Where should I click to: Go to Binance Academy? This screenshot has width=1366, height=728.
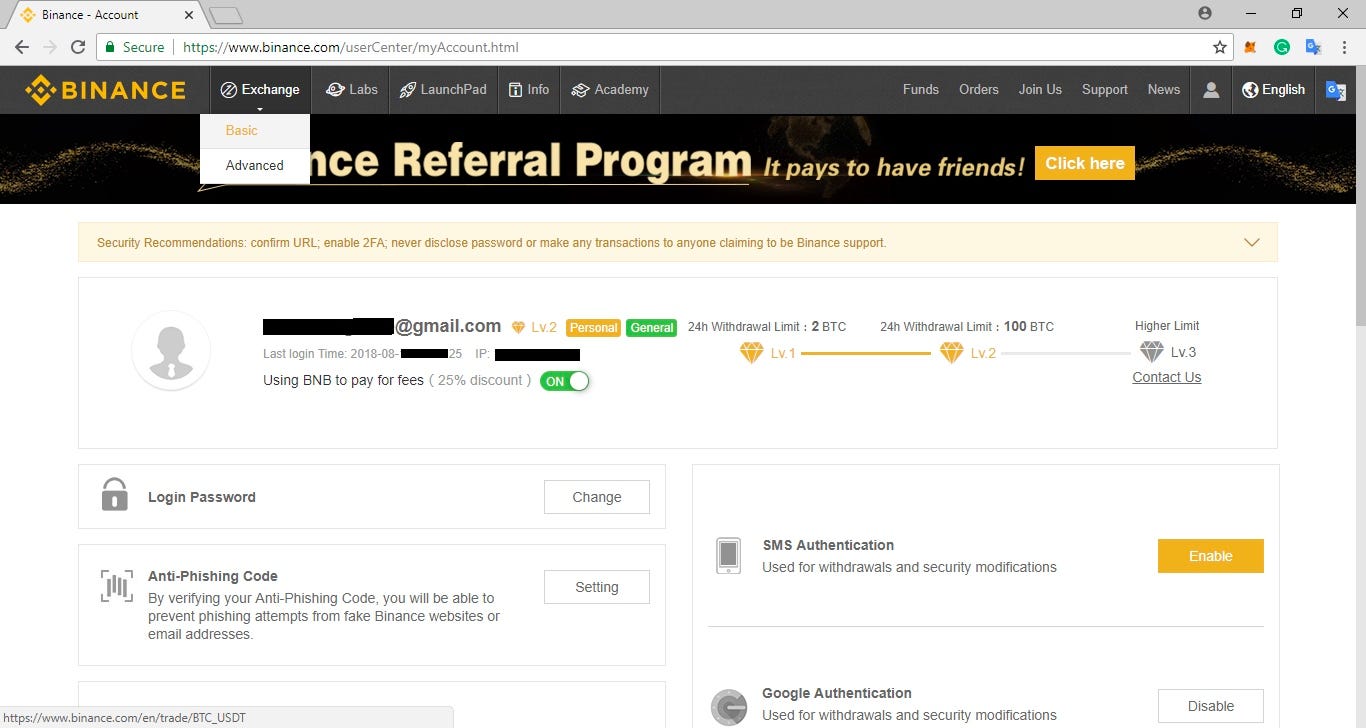[x=610, y=90]
